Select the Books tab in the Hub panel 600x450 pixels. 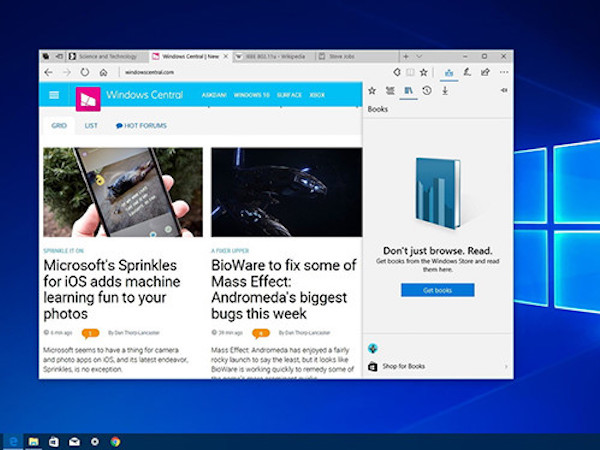pyautogui.click(x=408, y=91)
